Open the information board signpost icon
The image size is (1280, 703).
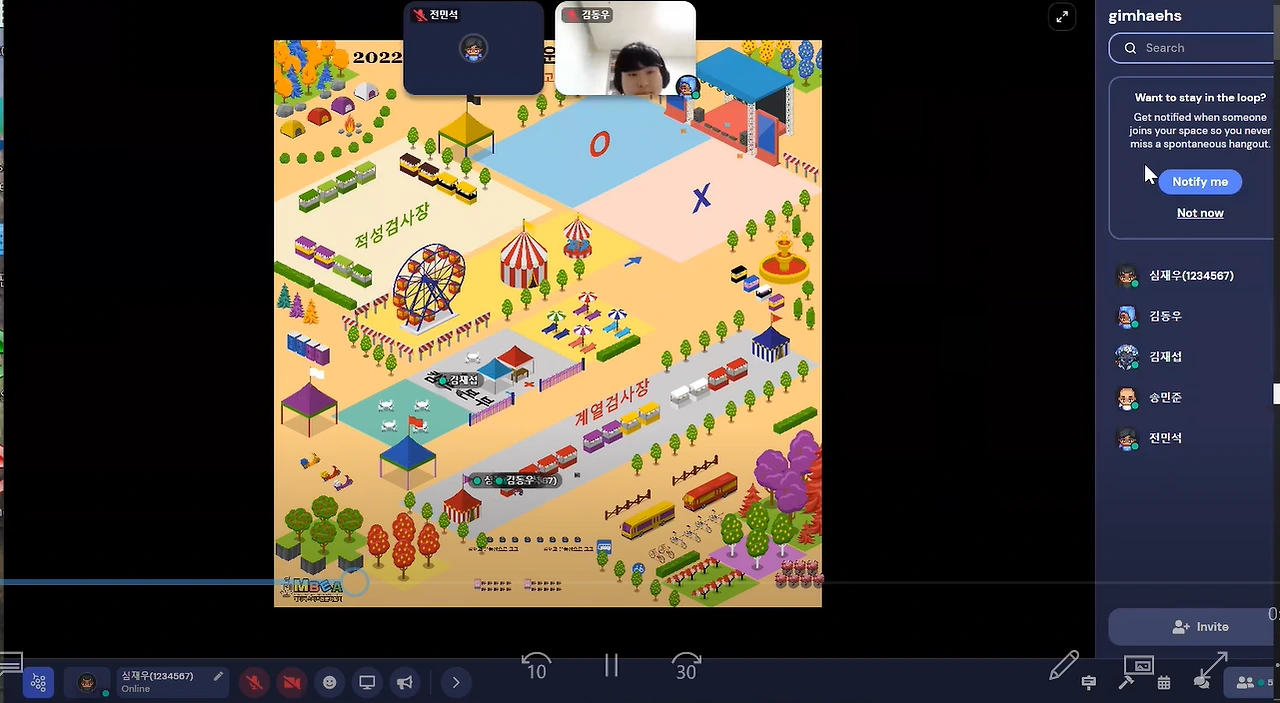pos(1089,683)
